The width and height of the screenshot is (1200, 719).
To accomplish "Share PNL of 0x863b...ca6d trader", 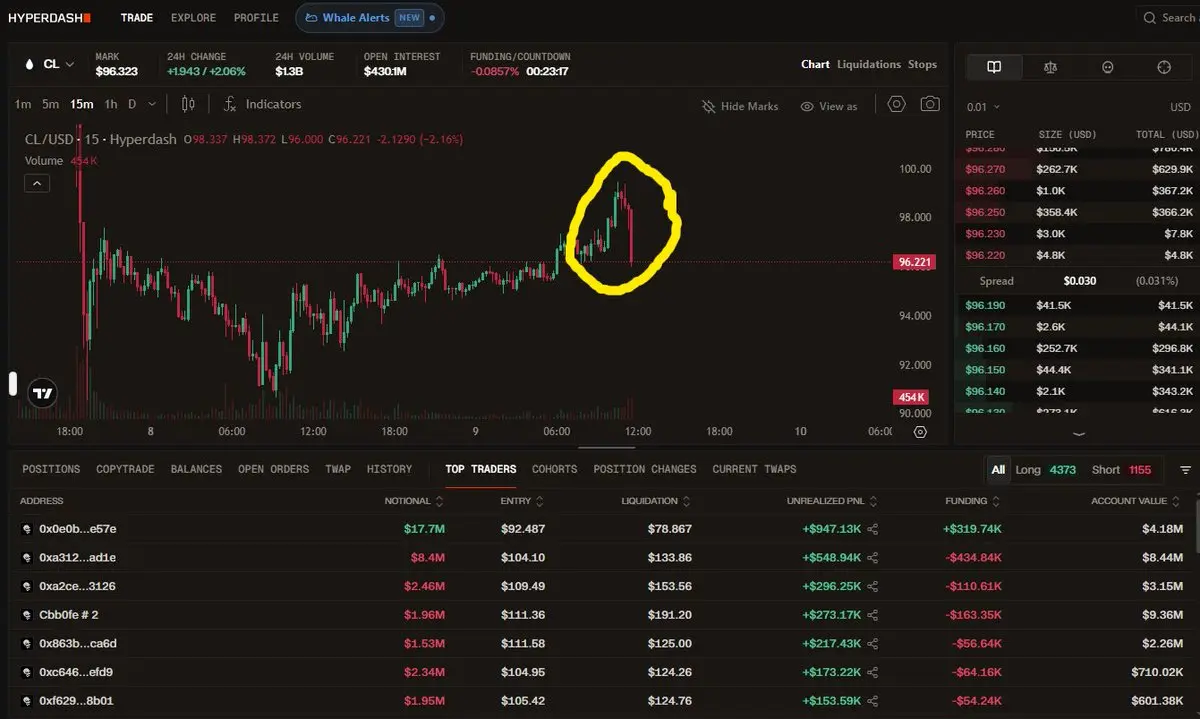I will point(873,644).
